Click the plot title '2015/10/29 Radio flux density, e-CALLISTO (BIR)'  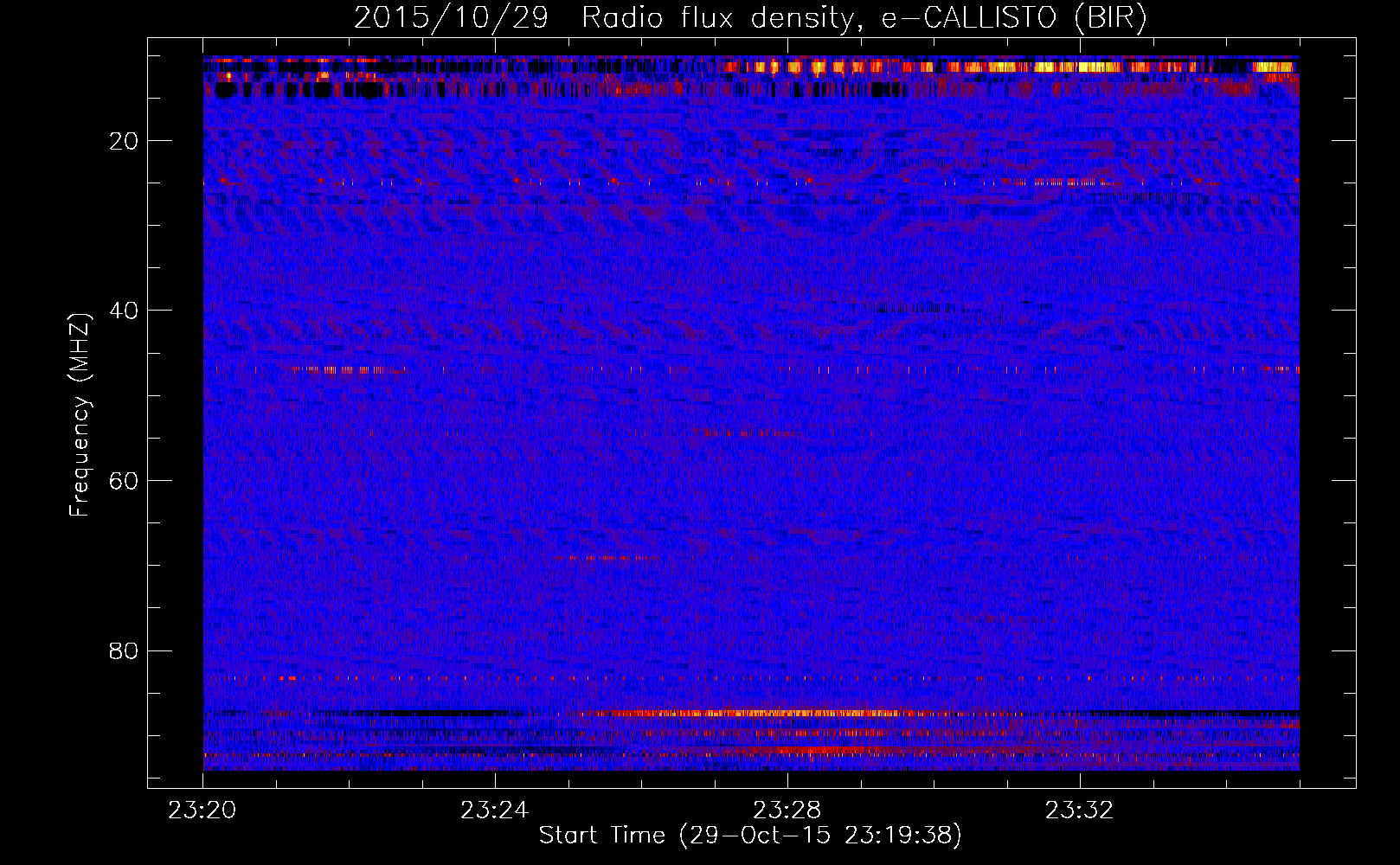pos(750,18)
